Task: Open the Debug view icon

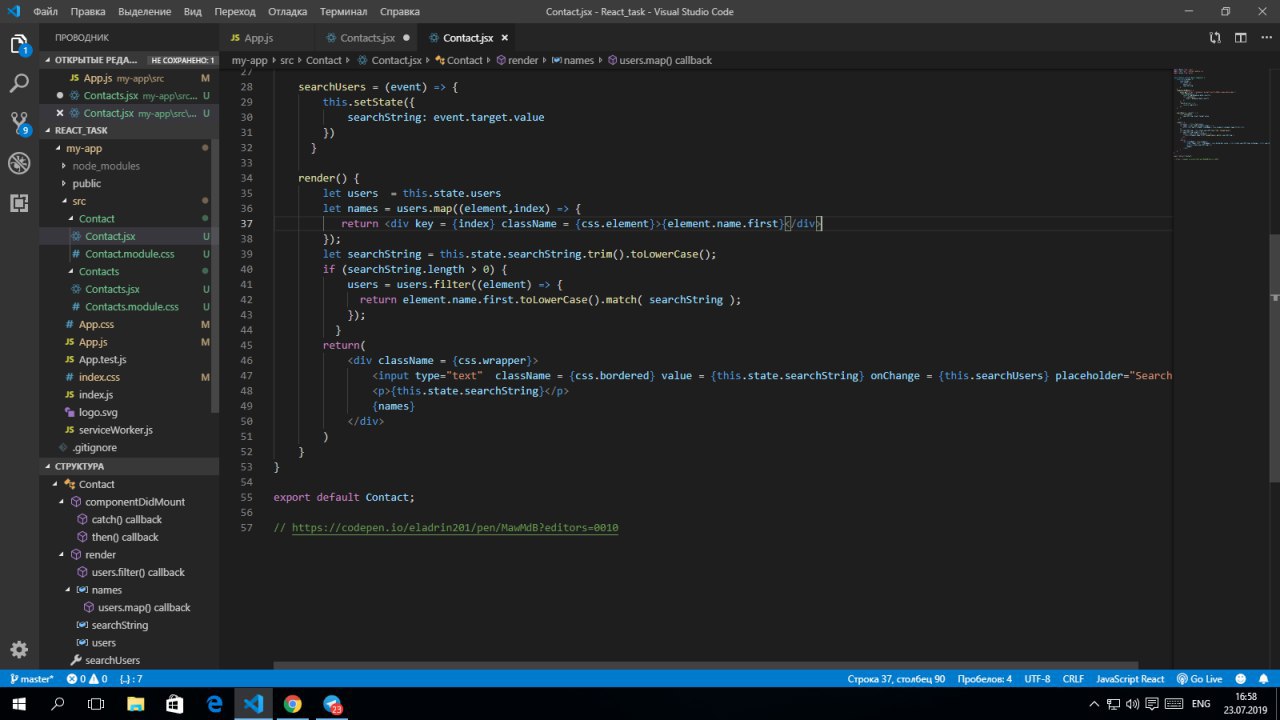Action: pos(19,163)
